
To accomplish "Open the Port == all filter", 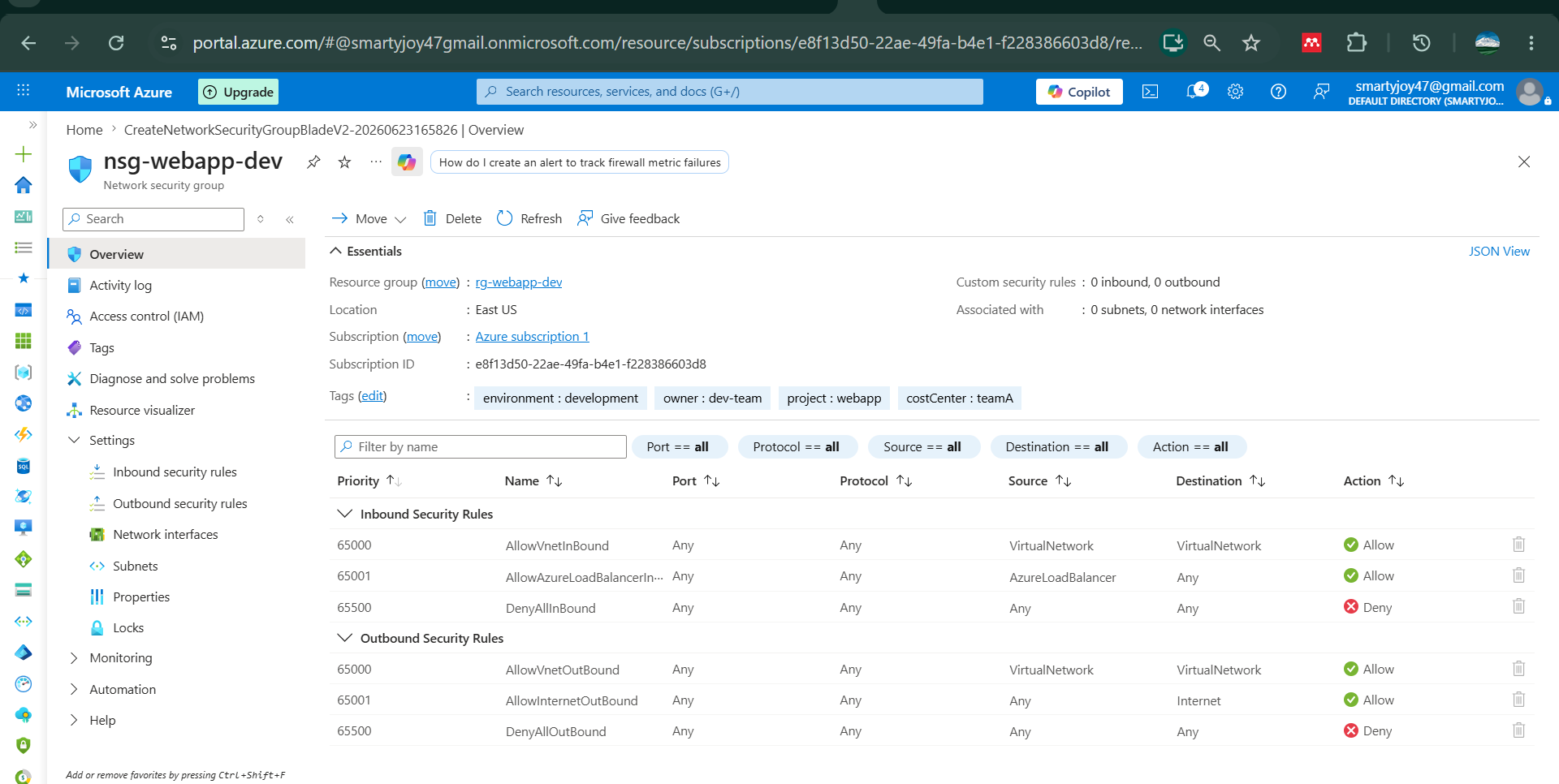I will coord(679,446).
